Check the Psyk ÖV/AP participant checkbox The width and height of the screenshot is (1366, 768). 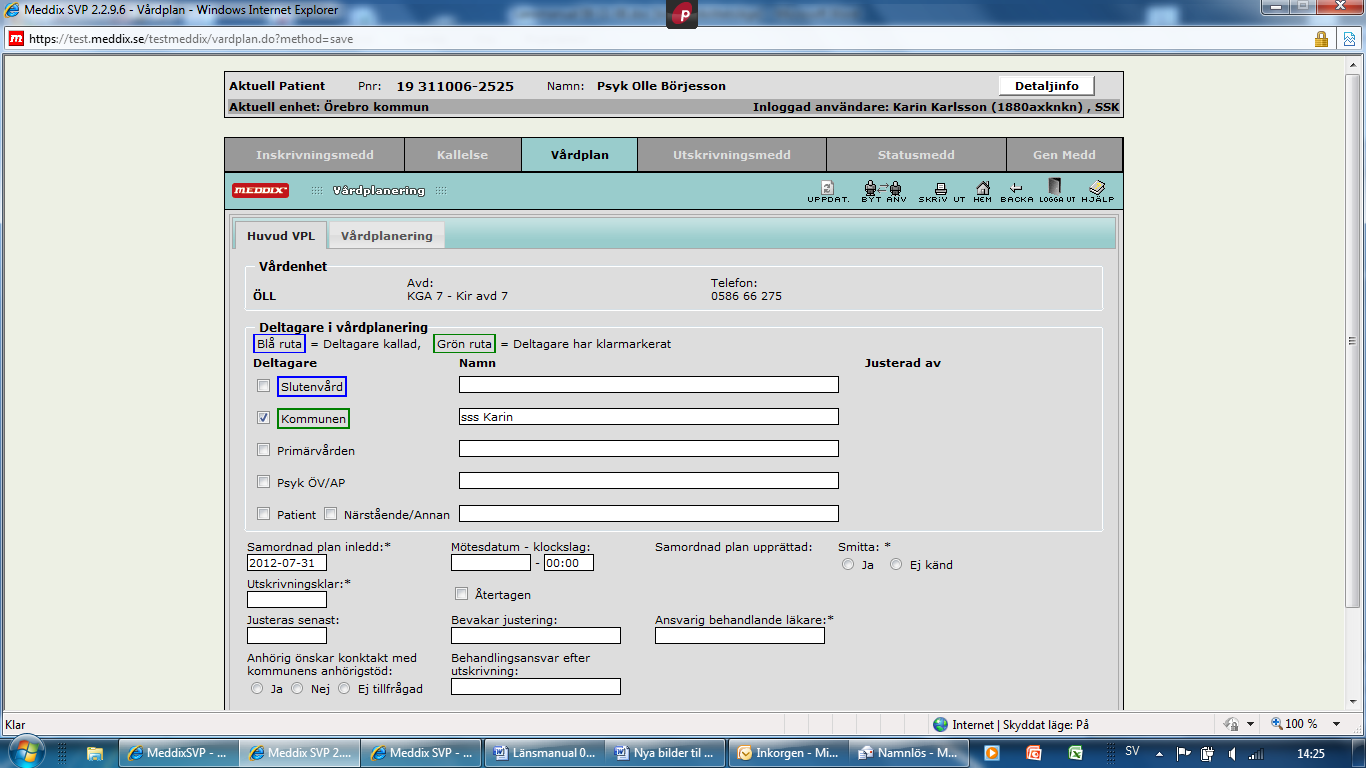click(263, 481)
